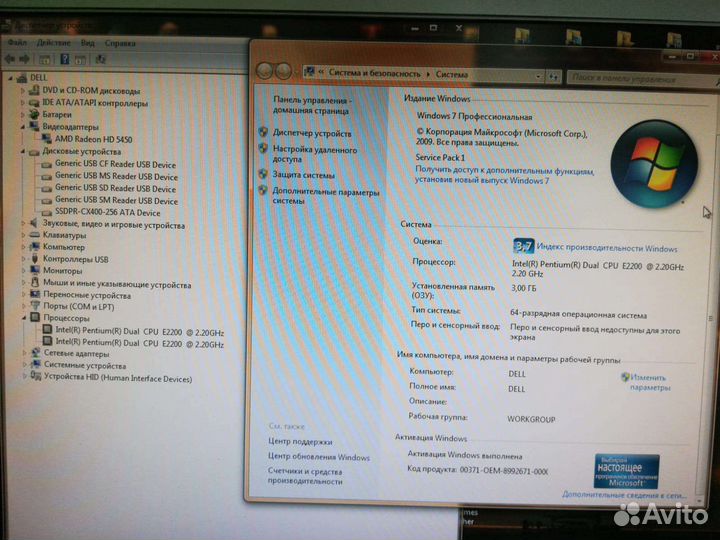Click the AMD Radeon HD 5450 device icon
The height and width of the screenshot is (540, 720).
[46, 139]
